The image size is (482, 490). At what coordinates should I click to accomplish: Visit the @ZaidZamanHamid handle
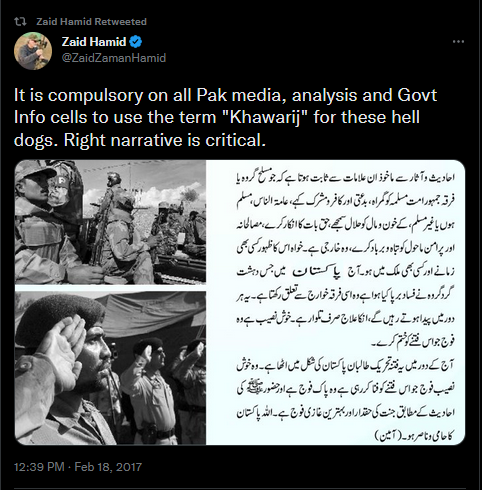[114, 58]
